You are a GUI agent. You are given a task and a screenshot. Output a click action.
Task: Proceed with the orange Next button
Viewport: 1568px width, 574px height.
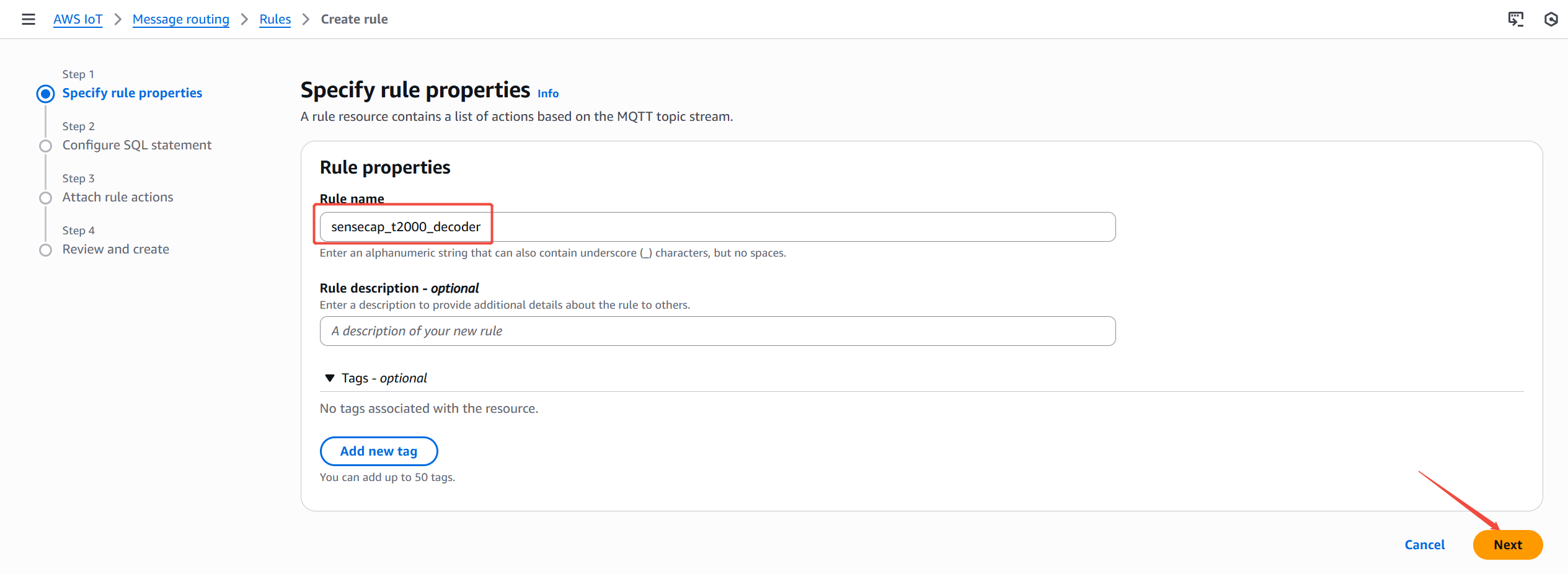[1507, 545]
